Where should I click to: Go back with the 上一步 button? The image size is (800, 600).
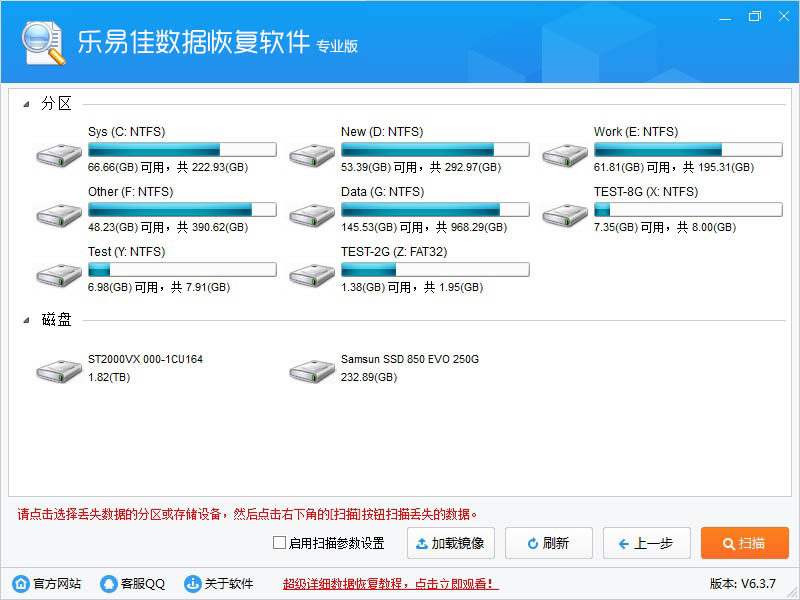click(x=646, y=544)
